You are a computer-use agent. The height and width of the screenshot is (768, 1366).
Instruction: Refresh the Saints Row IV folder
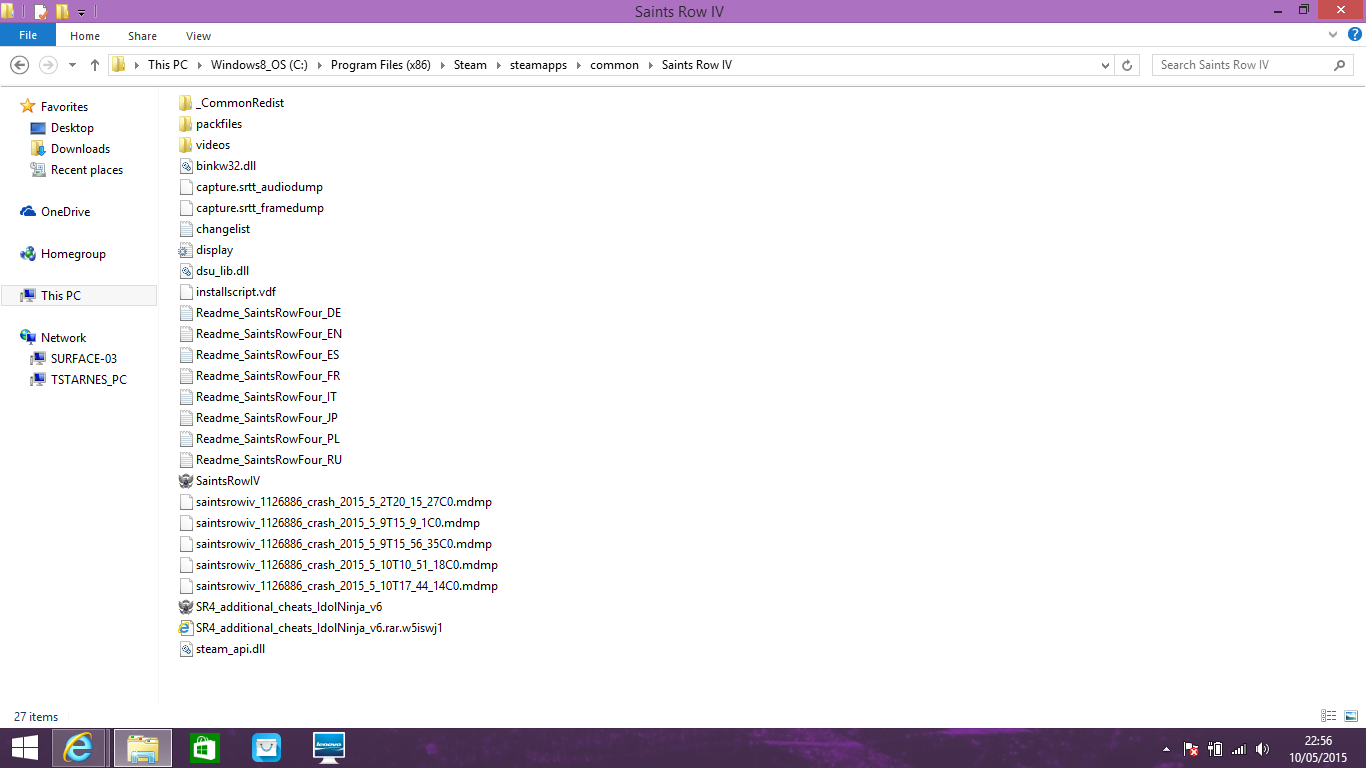(1127, 65)
